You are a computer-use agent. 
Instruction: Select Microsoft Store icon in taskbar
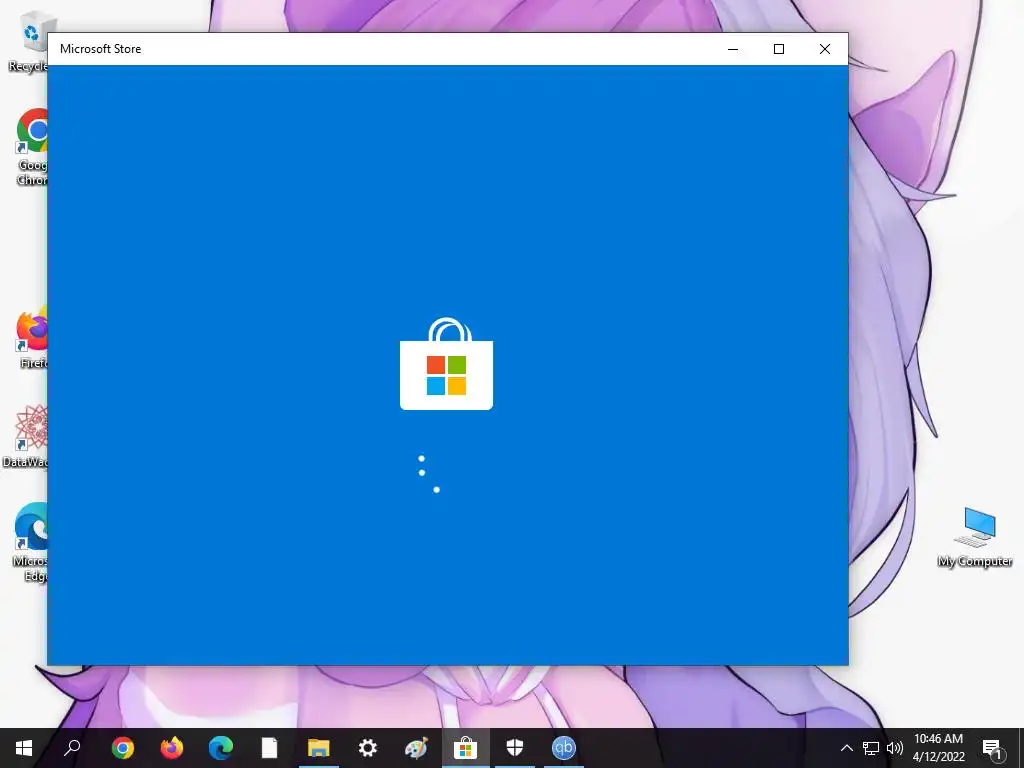466,748
